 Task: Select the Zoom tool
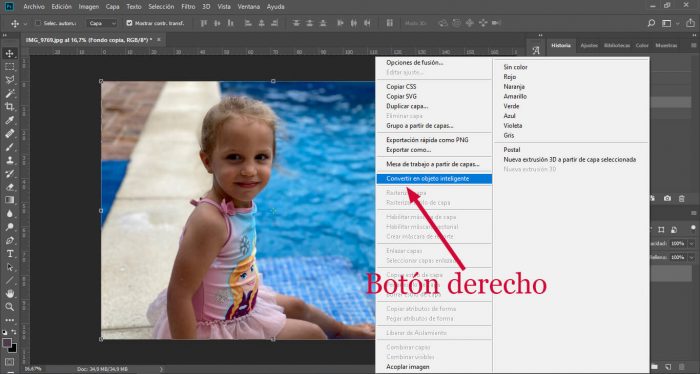pos(9,307)
